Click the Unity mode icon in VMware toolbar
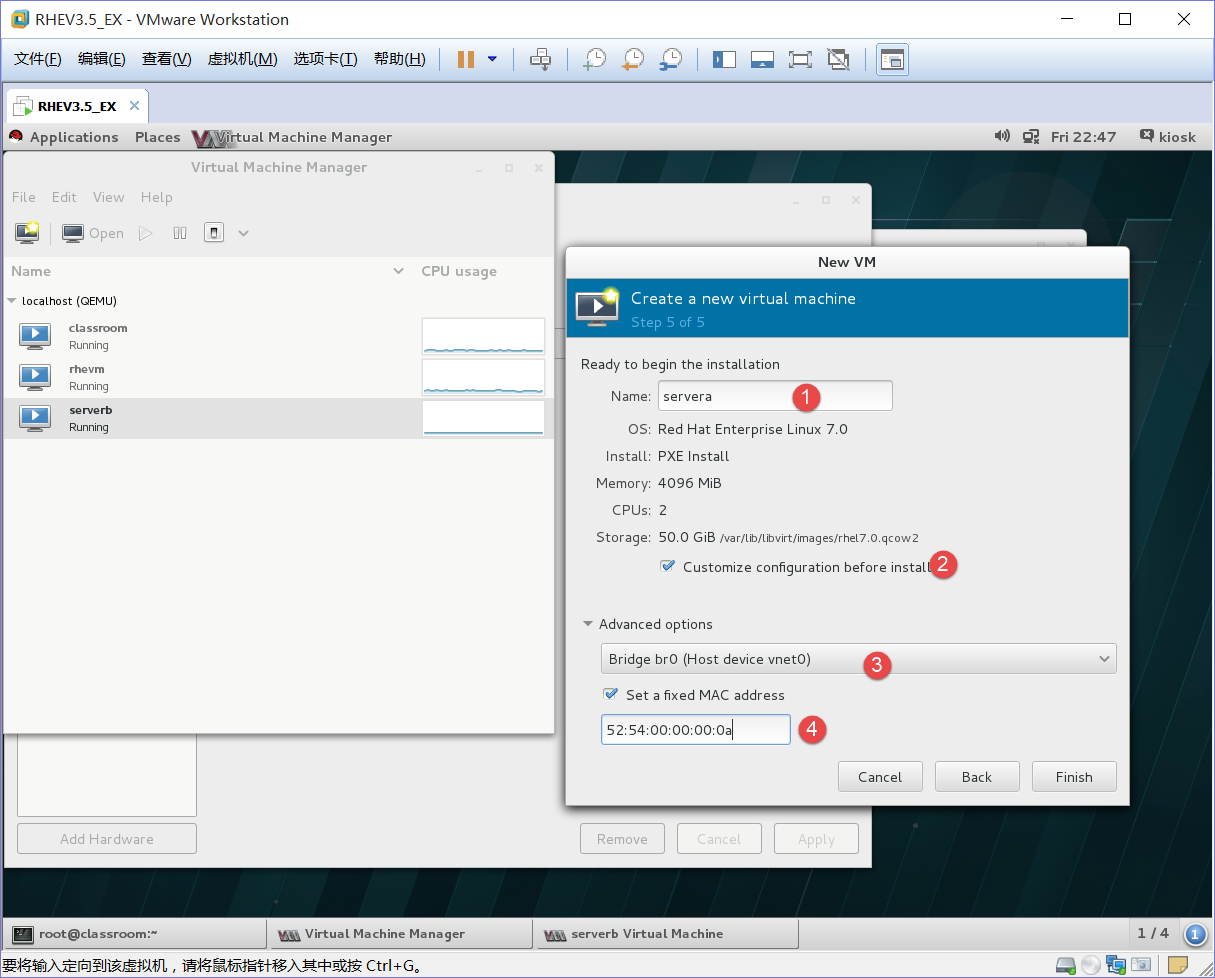Viewport: 1215px width, 978px height. tap(838, 59)
